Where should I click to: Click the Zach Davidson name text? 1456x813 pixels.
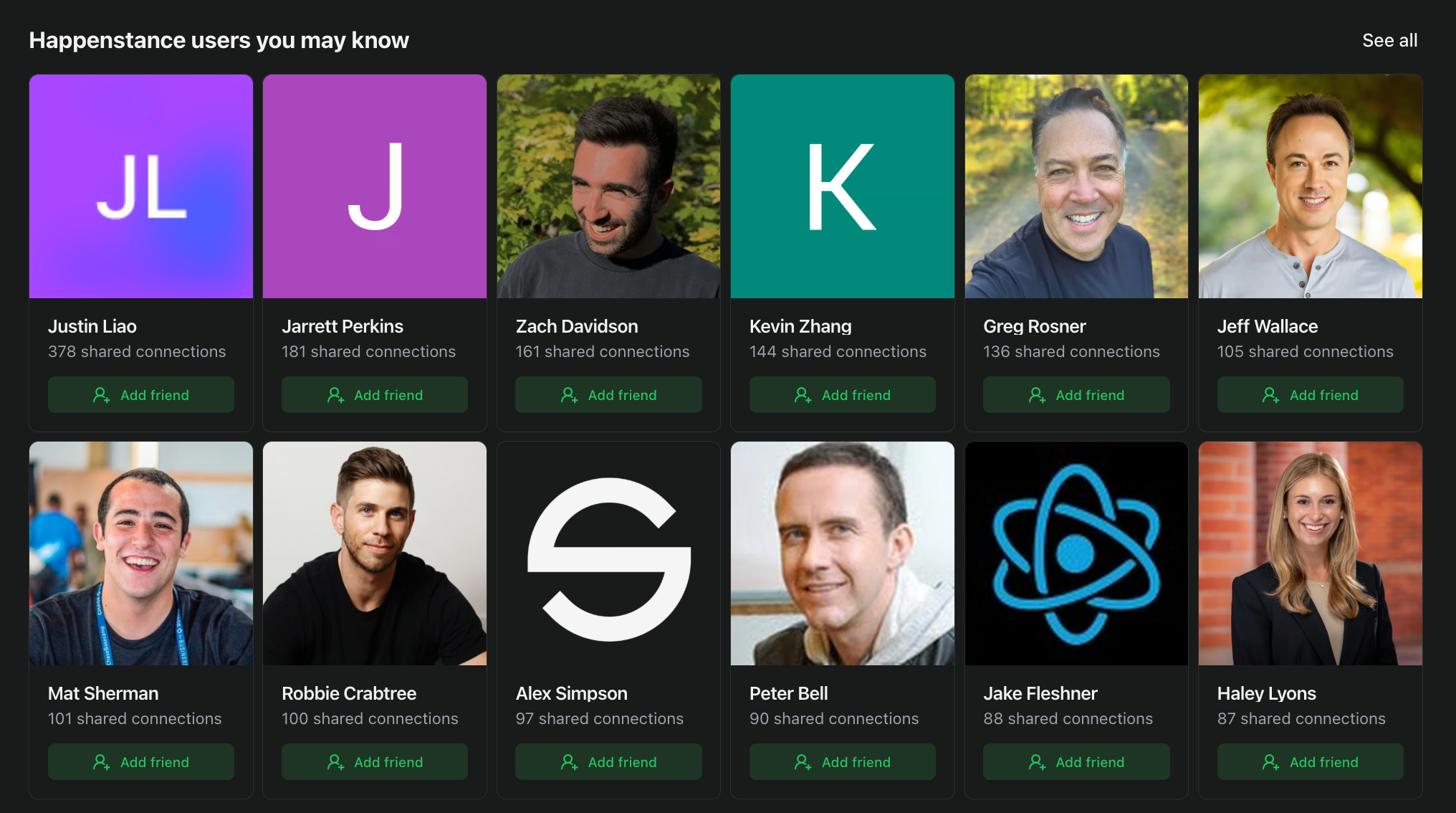tap(577, 326)
